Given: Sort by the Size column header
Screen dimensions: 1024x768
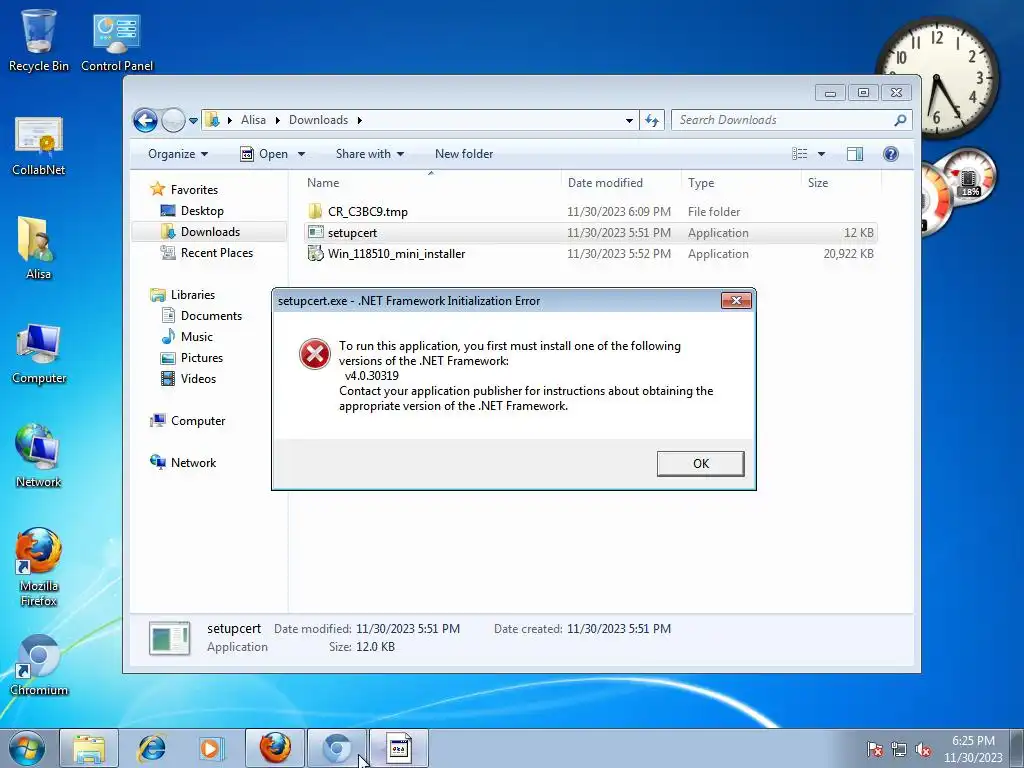Looking at the screenshot, I should point(839,183).
